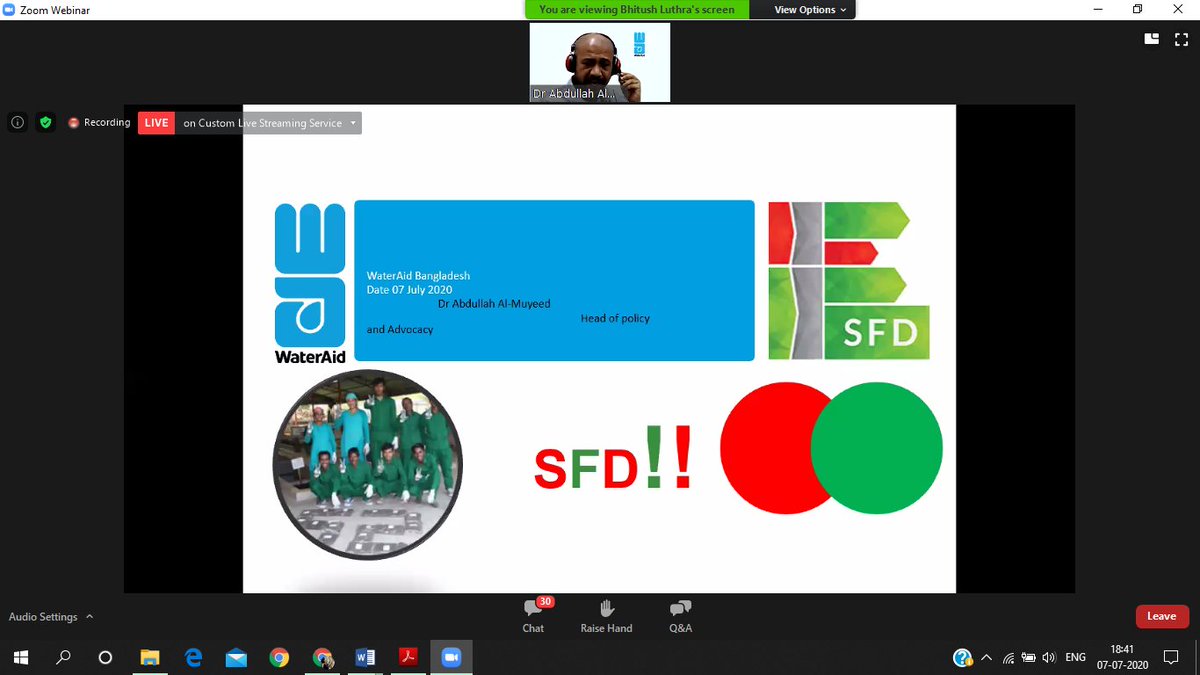The height and width of the screenshot is (675, 1200).
Task: Open the View Options dropdown
Action: pos(810,10)
